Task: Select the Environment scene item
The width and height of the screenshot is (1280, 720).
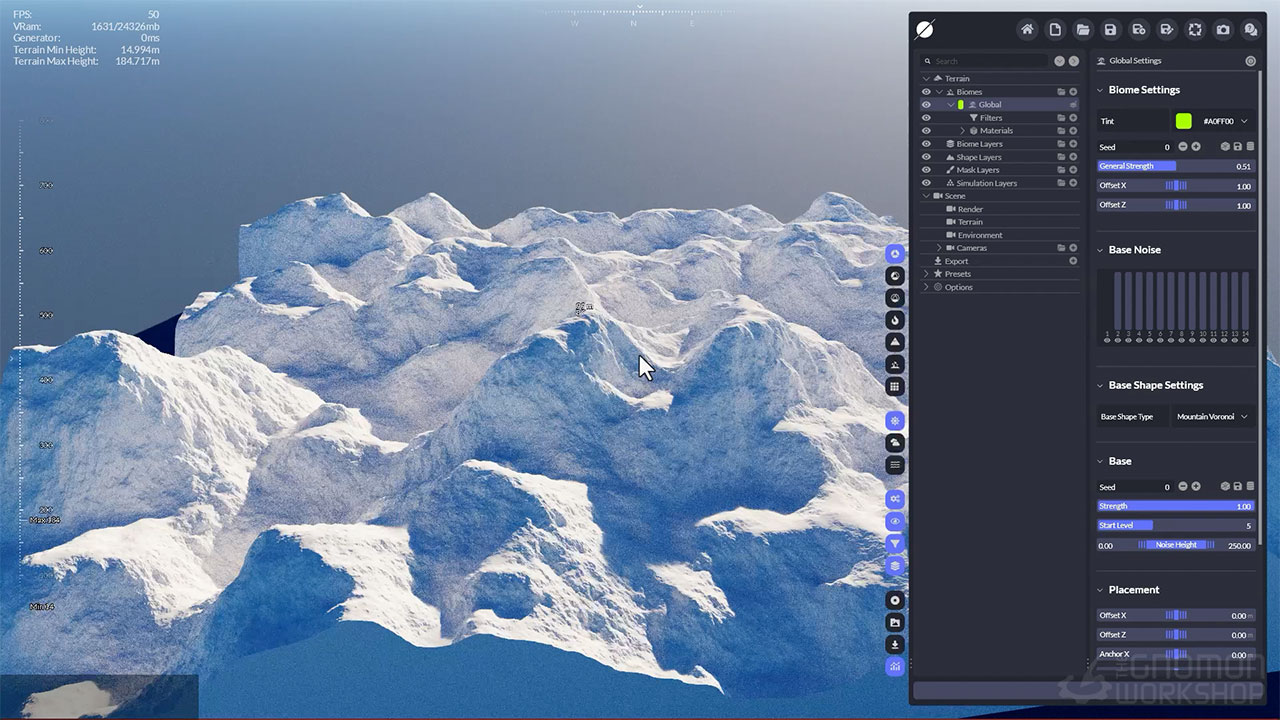Action: tap(979, 235)
